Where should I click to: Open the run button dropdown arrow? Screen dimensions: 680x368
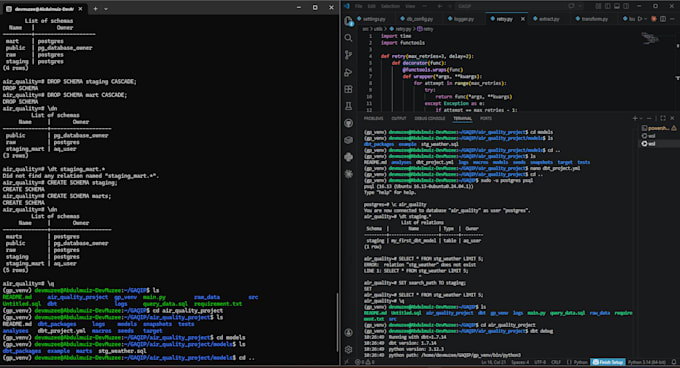point(646,19)
